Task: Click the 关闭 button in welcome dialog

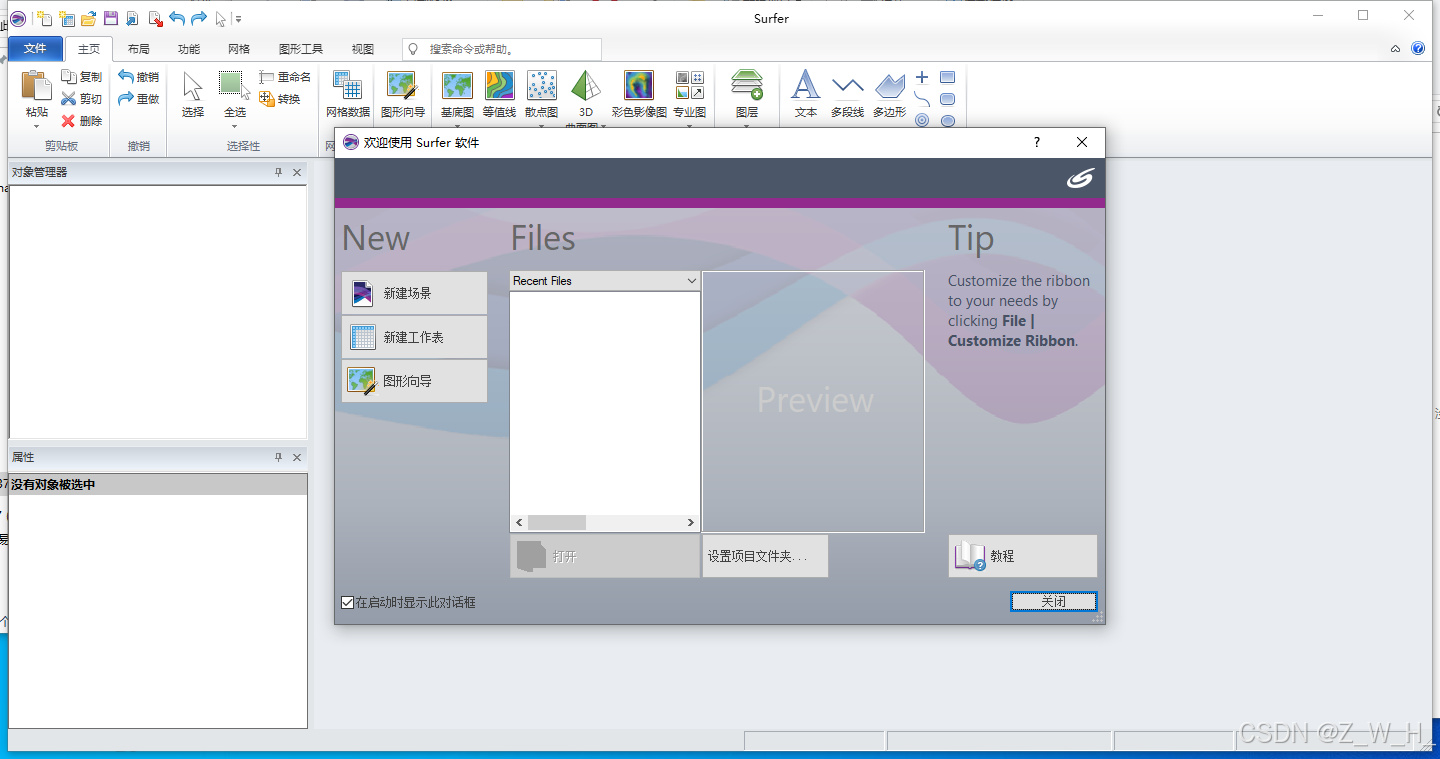Action: tap(1053, 602)
